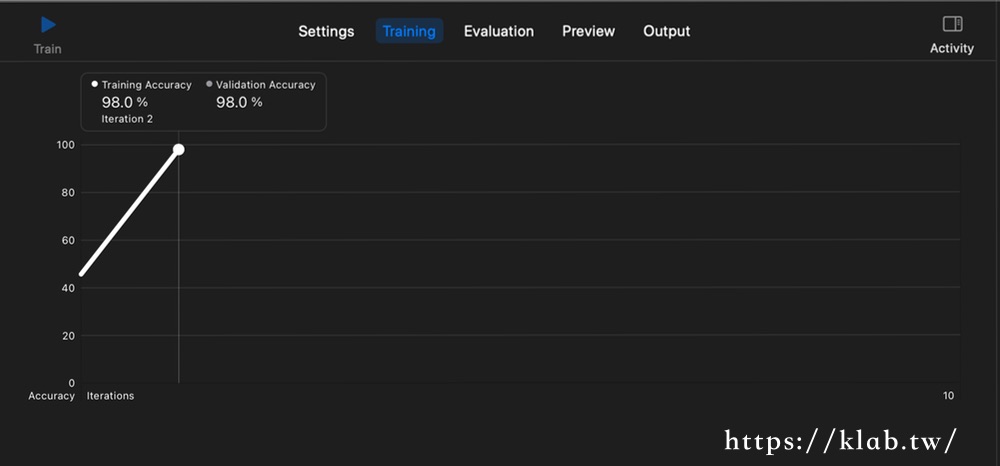Click the Train label under play button

48,48
